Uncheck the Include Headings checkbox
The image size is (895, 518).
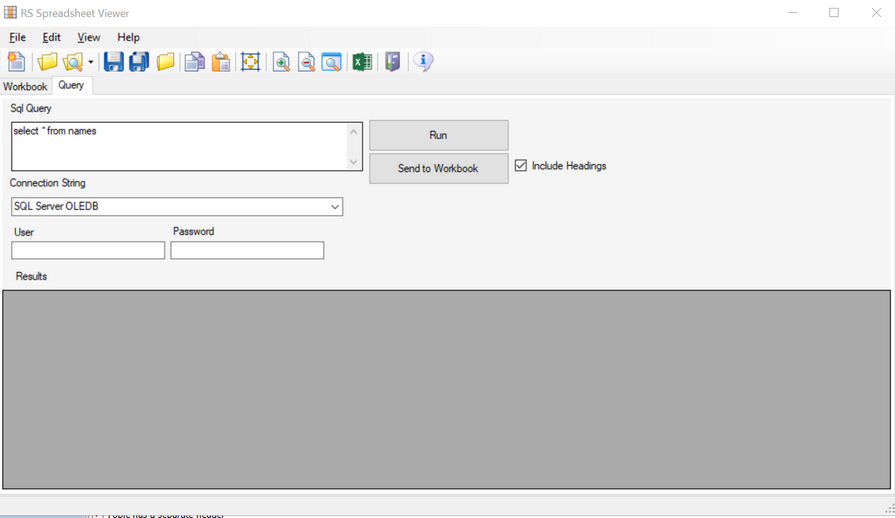pos(521,166)
